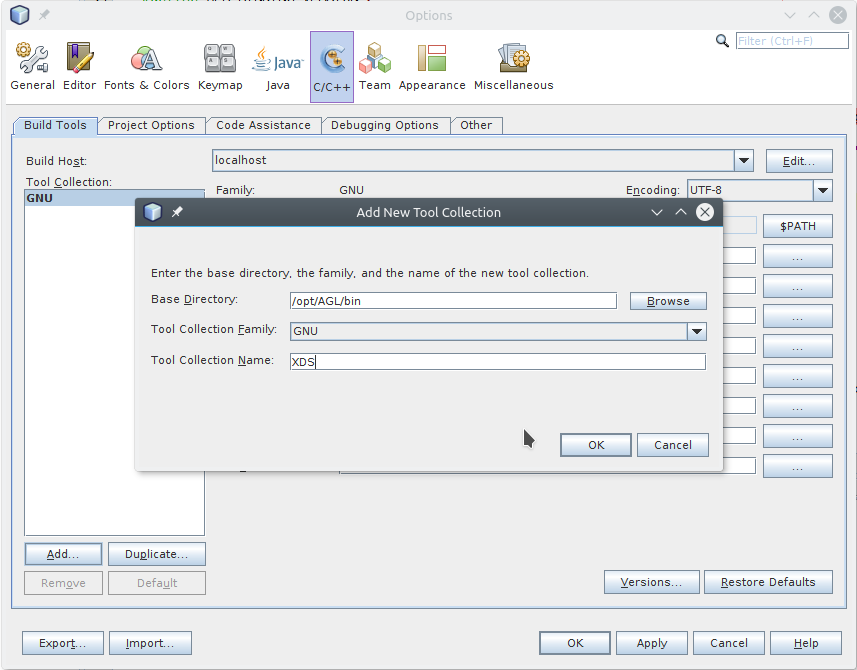
Task: Open the Other tab
Action: tap(476, 125)
